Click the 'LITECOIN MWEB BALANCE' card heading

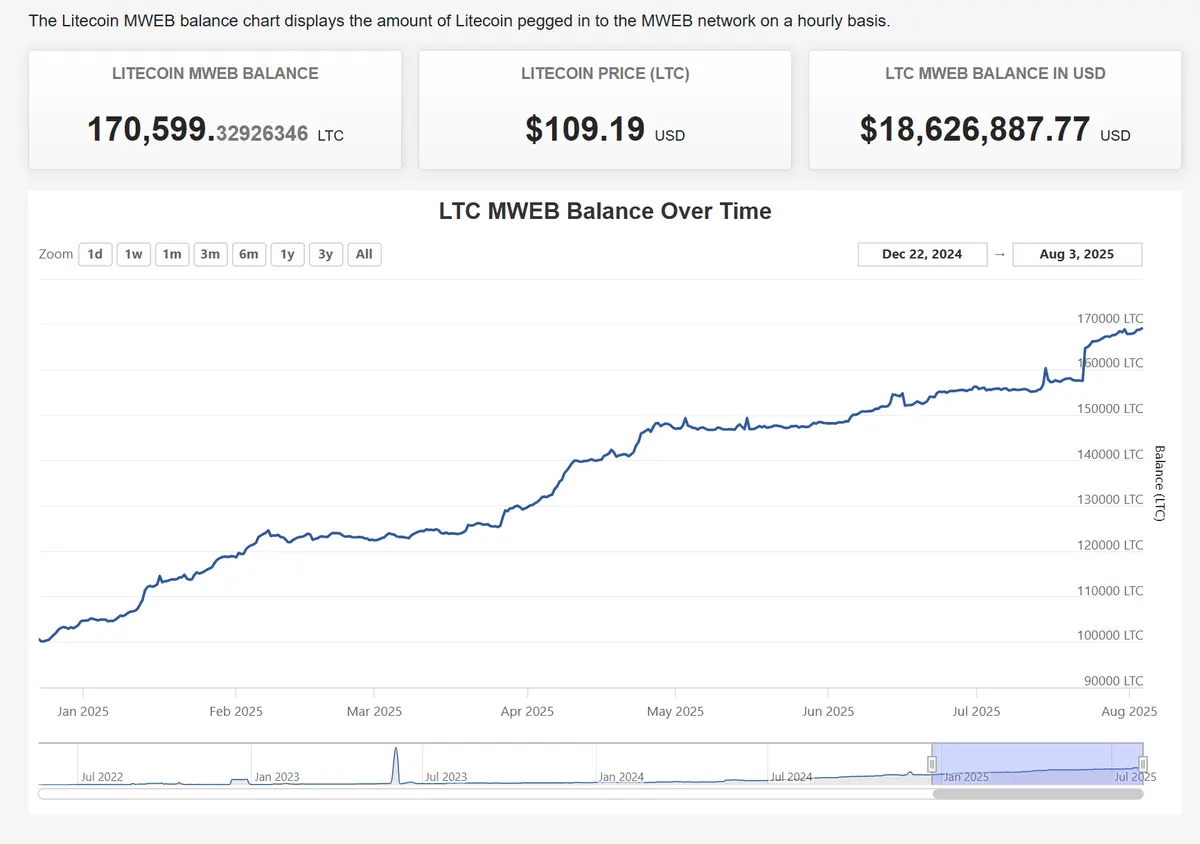tap(215, 73)
